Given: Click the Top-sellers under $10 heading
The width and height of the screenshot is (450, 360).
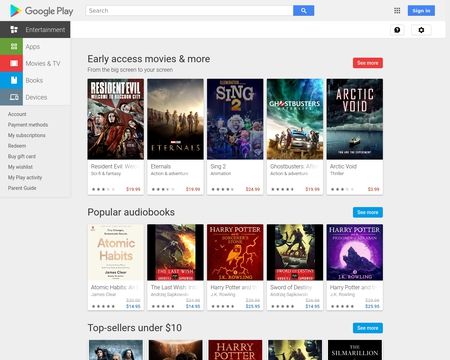Looking at the screenshot, I should (x=135, y=328).
